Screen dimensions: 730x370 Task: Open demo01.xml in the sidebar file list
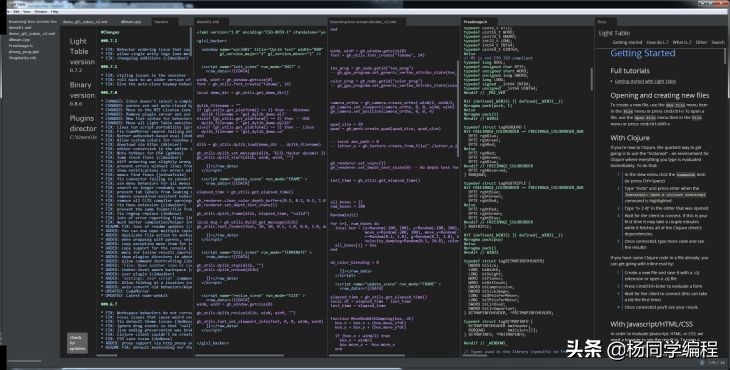click(20, 27)
